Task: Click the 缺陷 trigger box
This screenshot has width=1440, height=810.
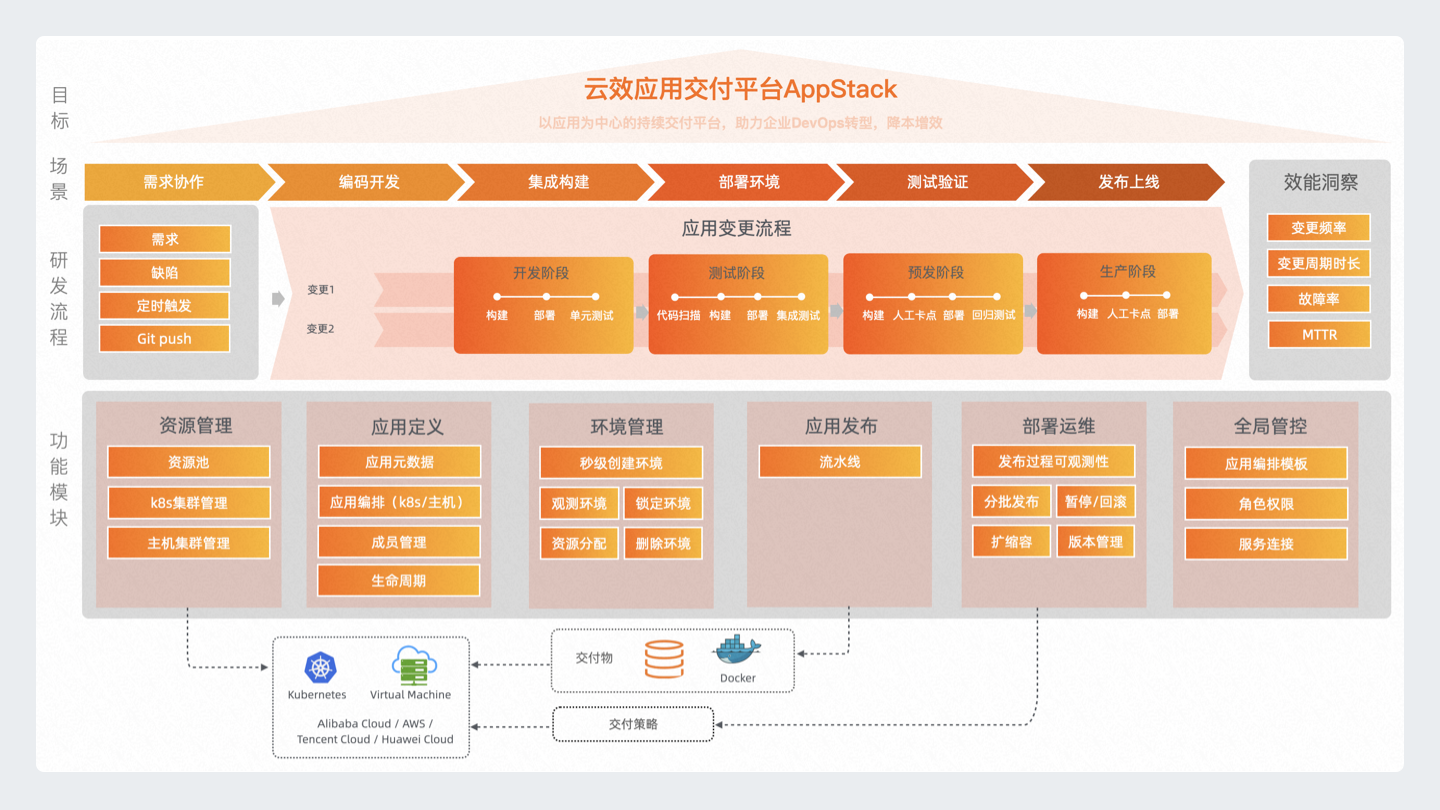Action: point(165,272)
